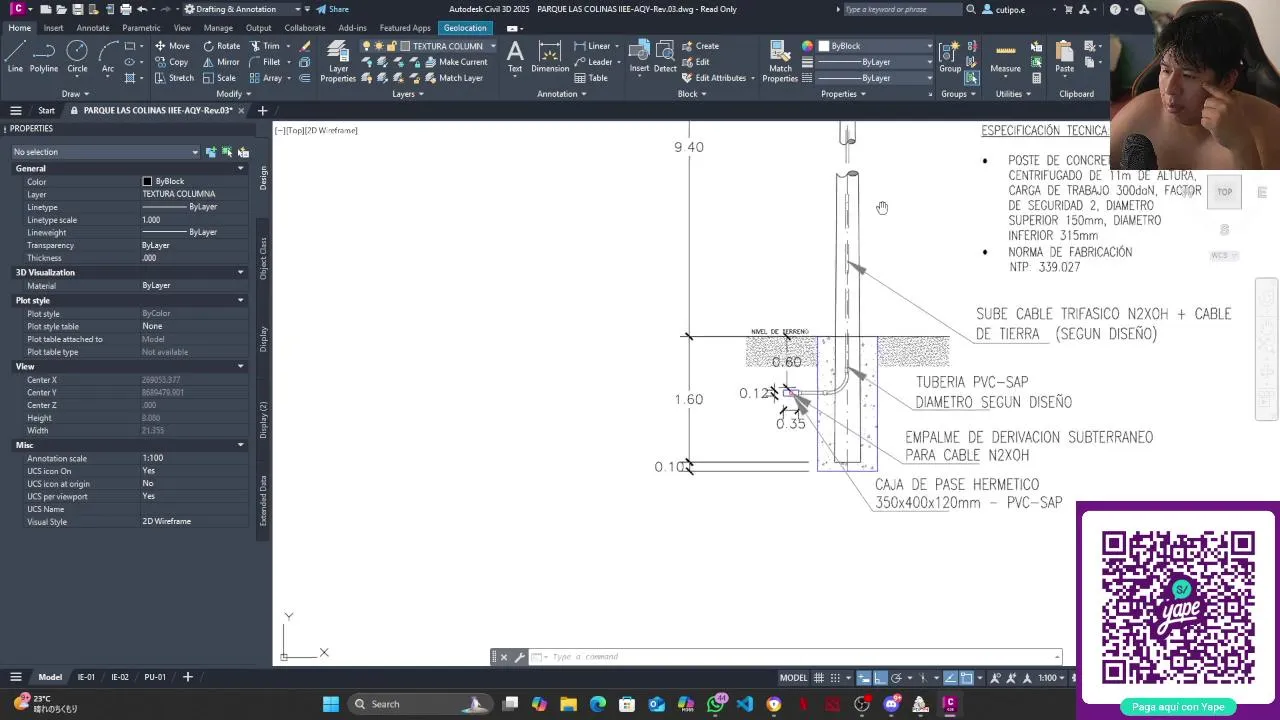Switch to the PU-01 layout tab
The image size is (1280, 720).
[155, 677]
